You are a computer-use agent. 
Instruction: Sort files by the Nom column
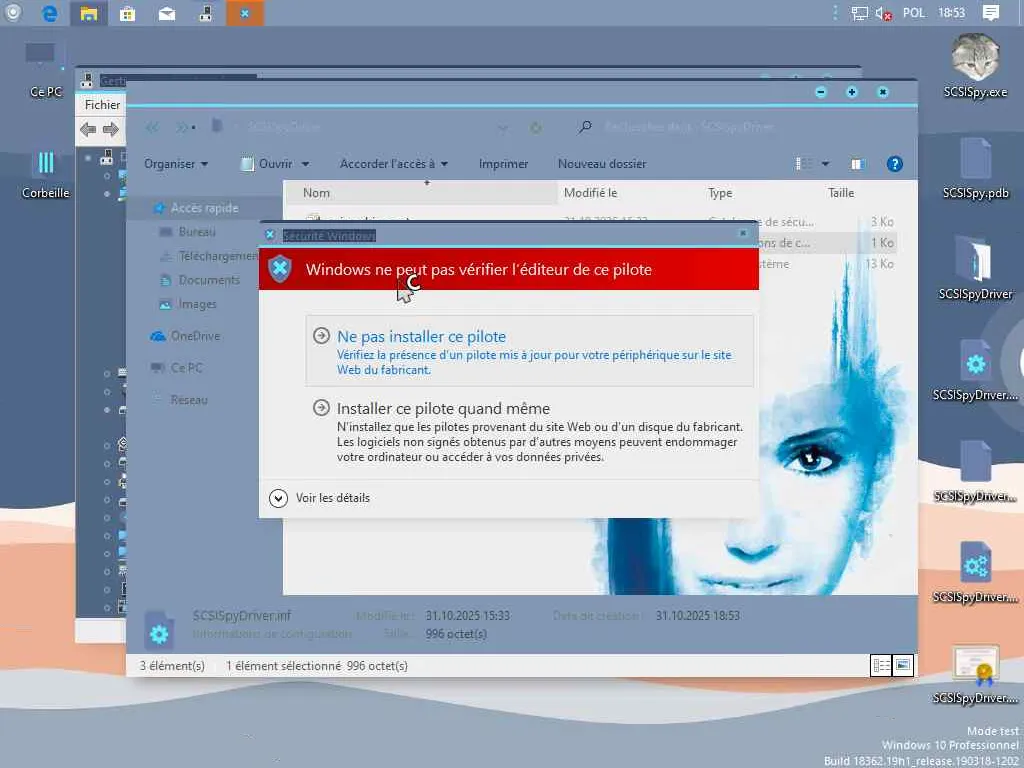click(420, 193)
